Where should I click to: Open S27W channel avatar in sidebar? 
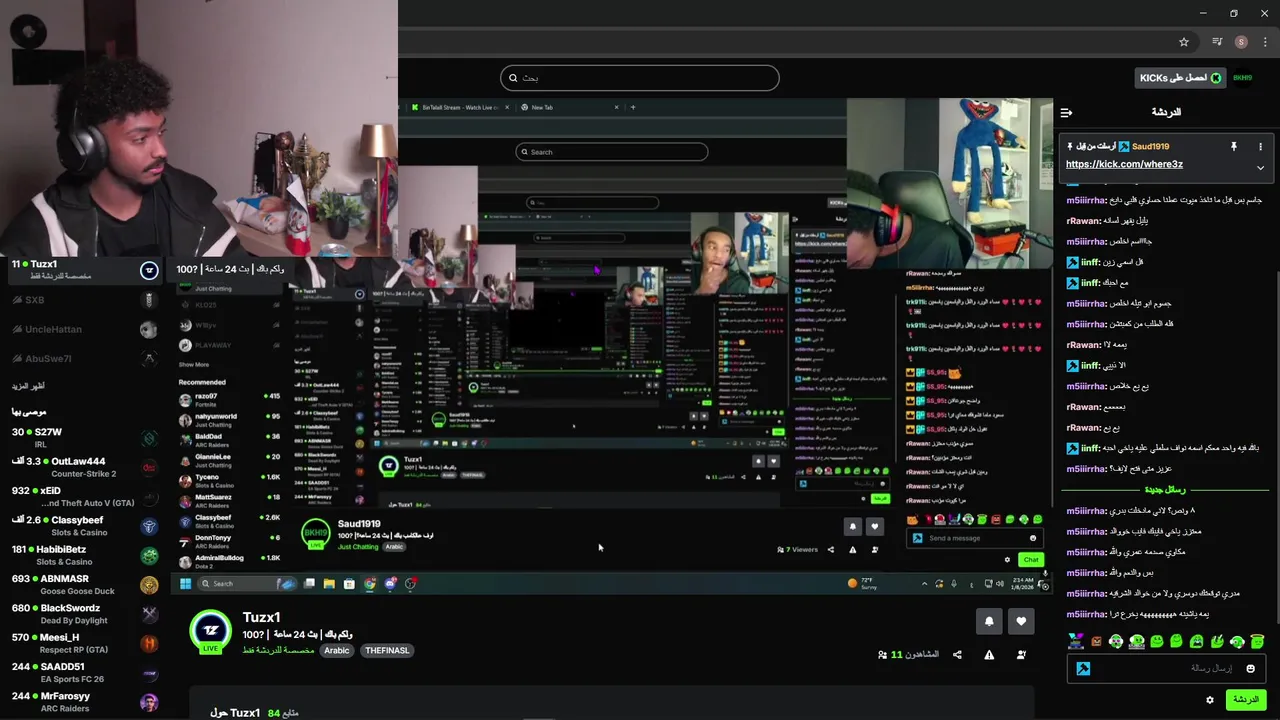point(149,438)
